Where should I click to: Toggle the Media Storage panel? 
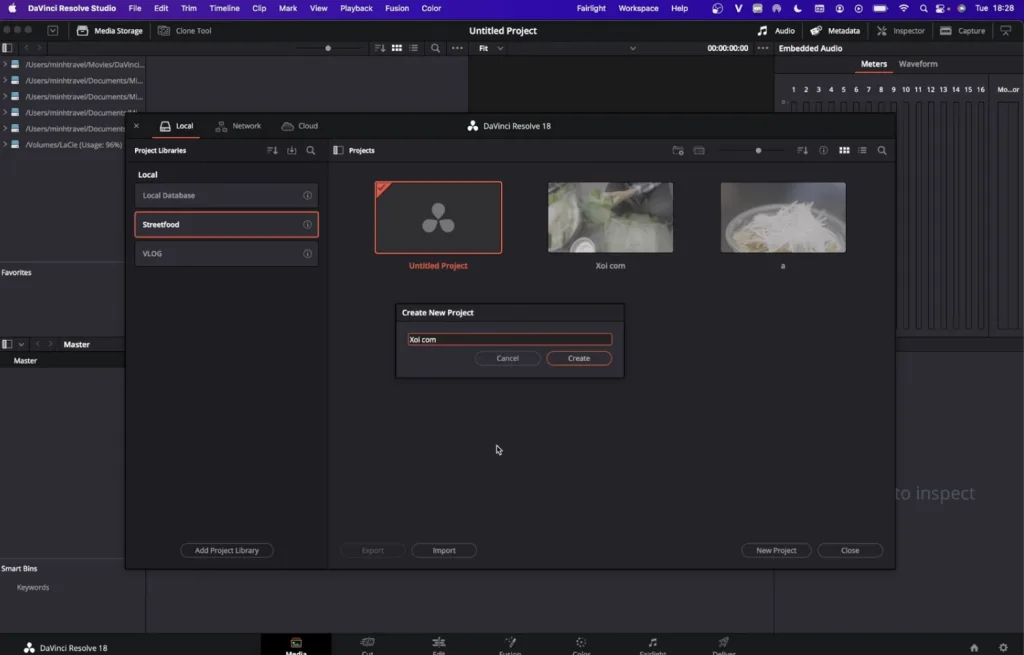[110, 31]
